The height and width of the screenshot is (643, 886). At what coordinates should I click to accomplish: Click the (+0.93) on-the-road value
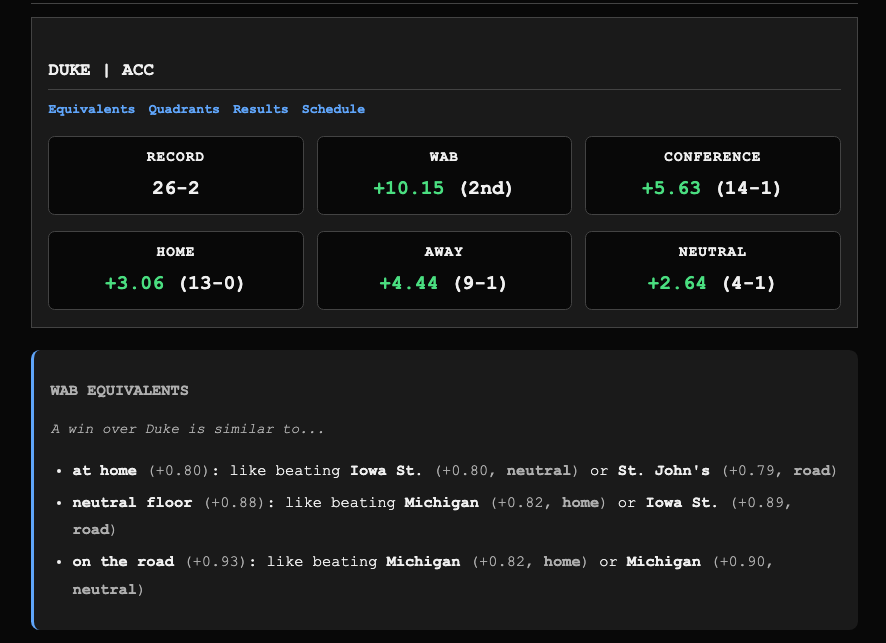216,562
